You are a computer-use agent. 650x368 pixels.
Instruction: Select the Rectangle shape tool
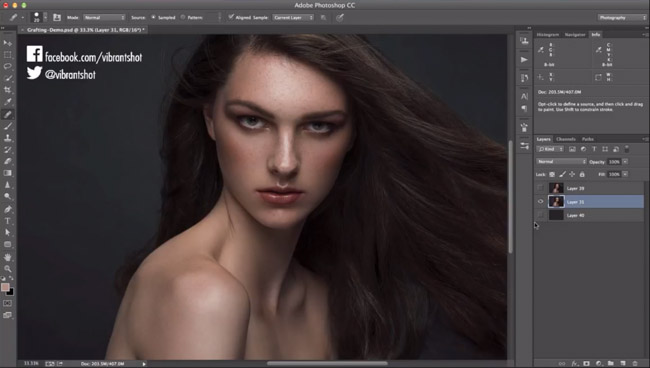tap(7, 245)
